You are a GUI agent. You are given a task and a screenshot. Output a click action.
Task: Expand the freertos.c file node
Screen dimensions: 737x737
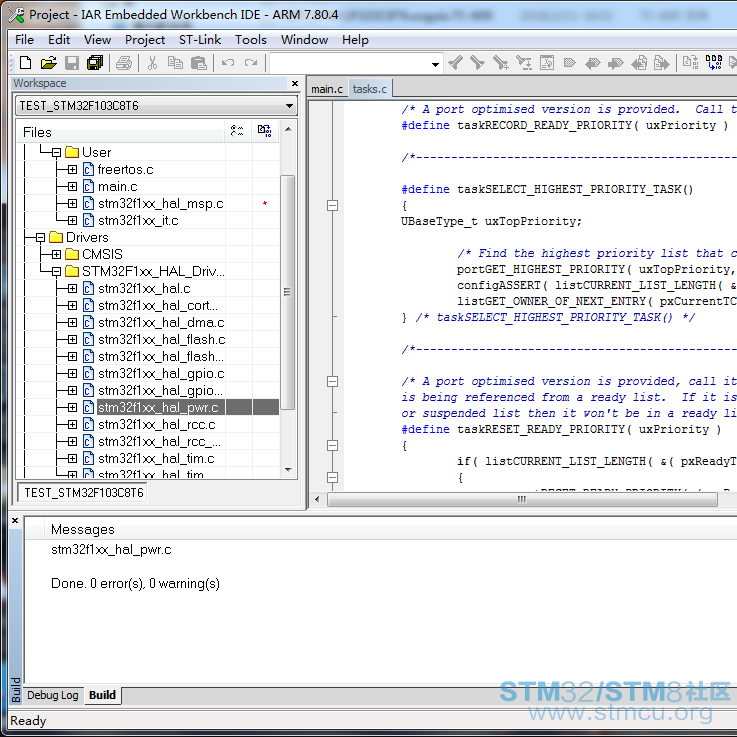72,169
